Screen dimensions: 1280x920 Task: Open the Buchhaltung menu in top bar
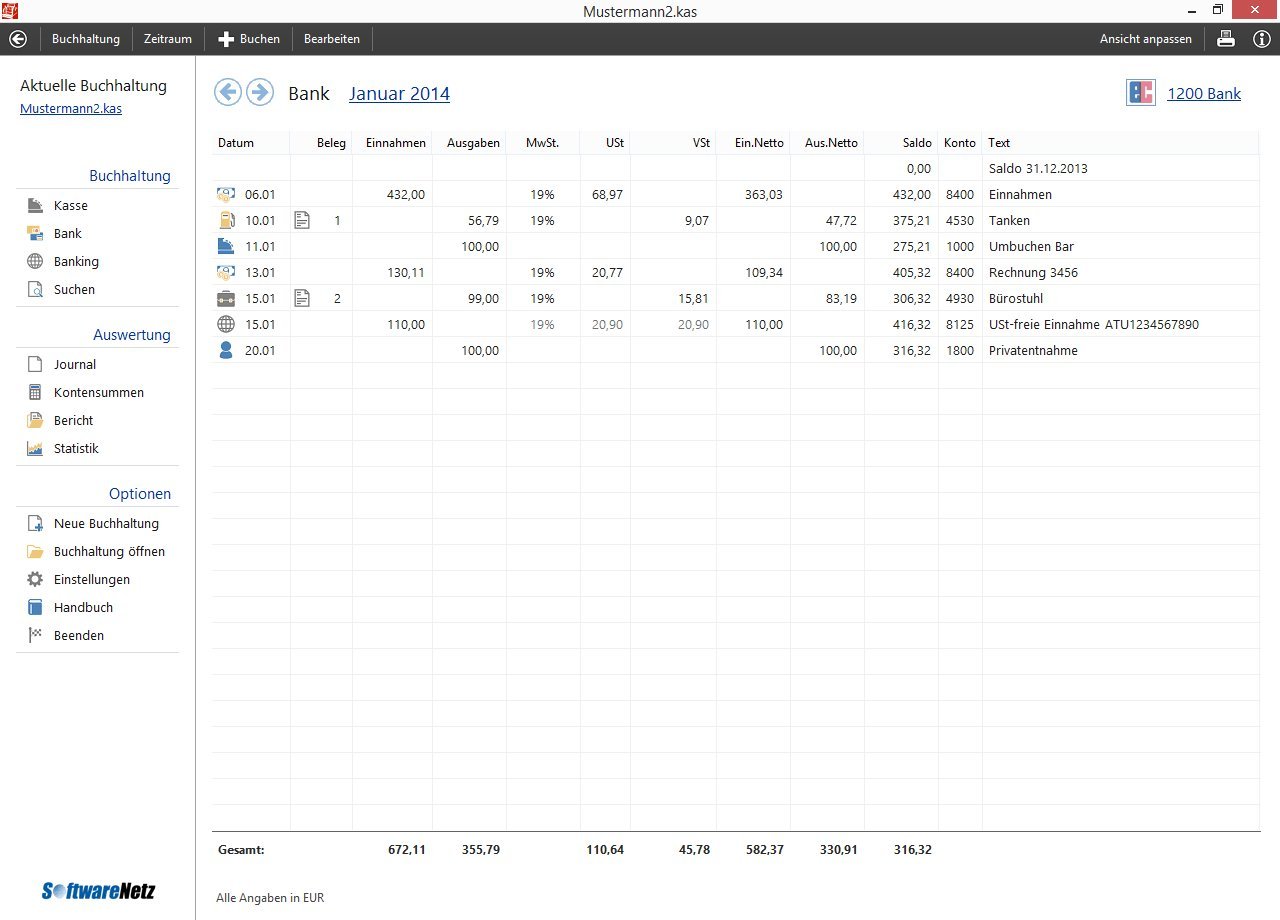(86, 39)
